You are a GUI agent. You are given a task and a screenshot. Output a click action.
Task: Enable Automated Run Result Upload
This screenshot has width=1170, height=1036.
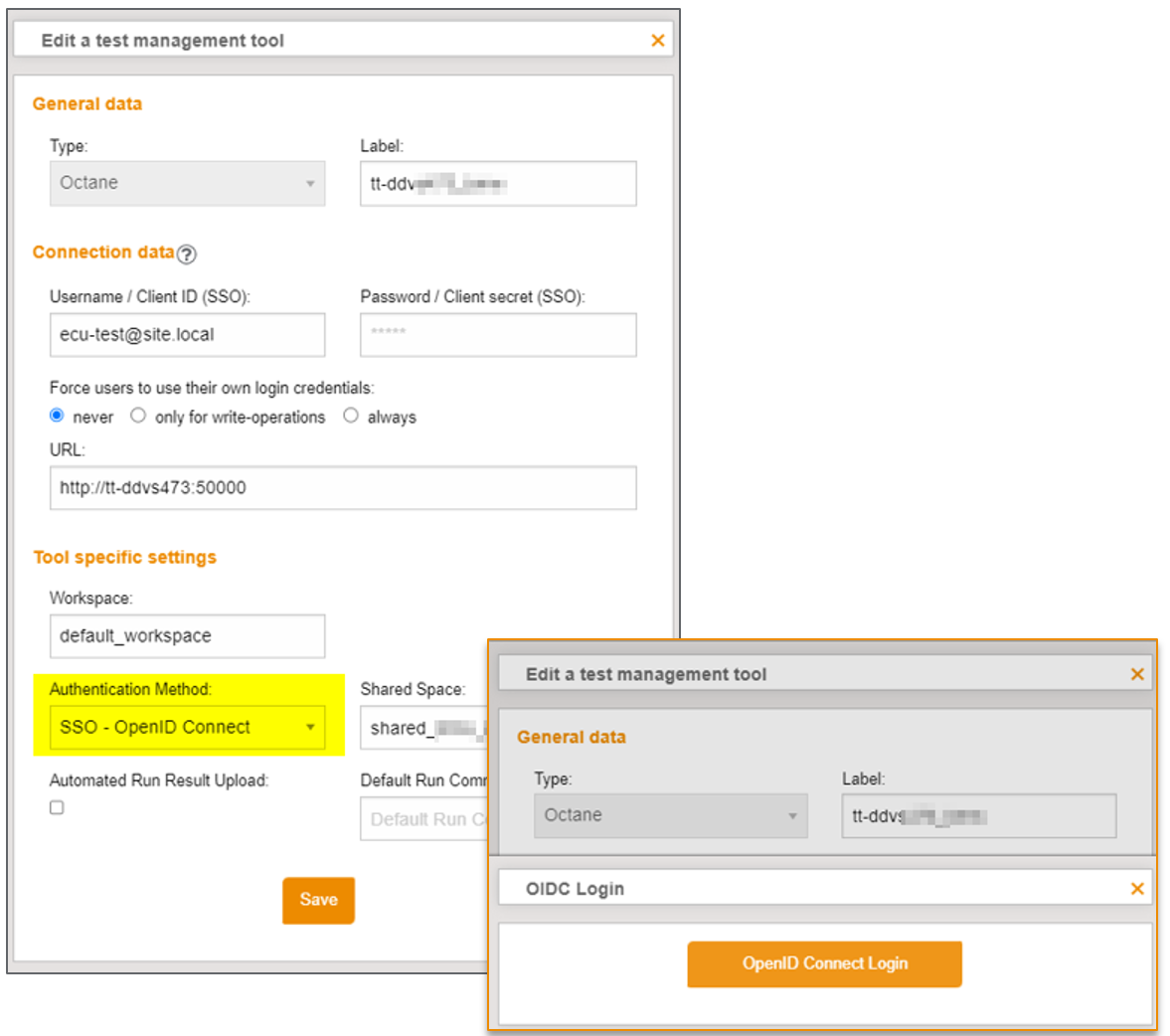57,807
